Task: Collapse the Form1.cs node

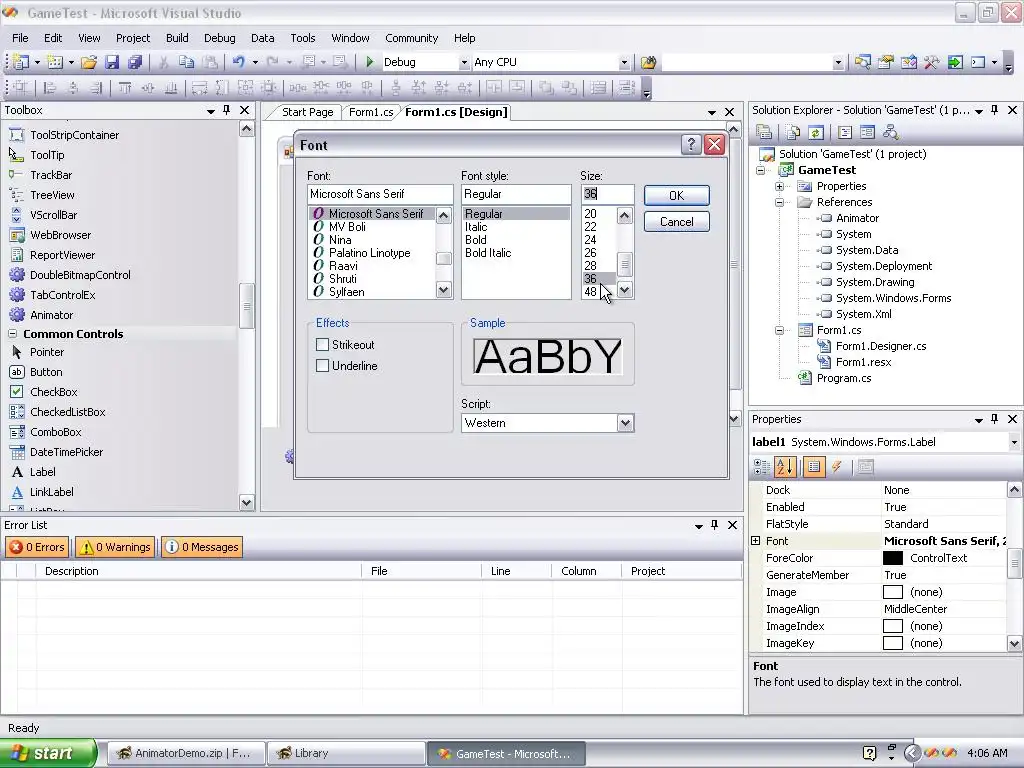Action: point(779,330)
